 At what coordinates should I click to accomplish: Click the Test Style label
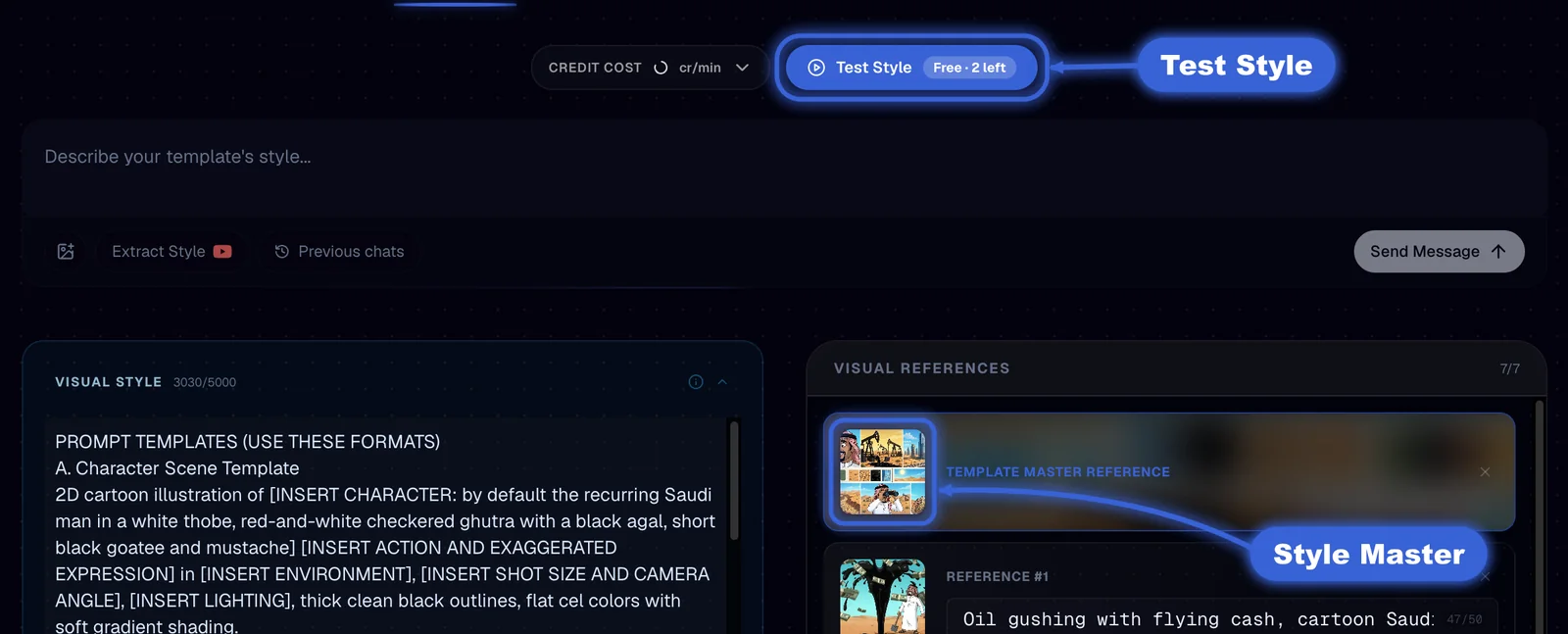tap(873, 68)
